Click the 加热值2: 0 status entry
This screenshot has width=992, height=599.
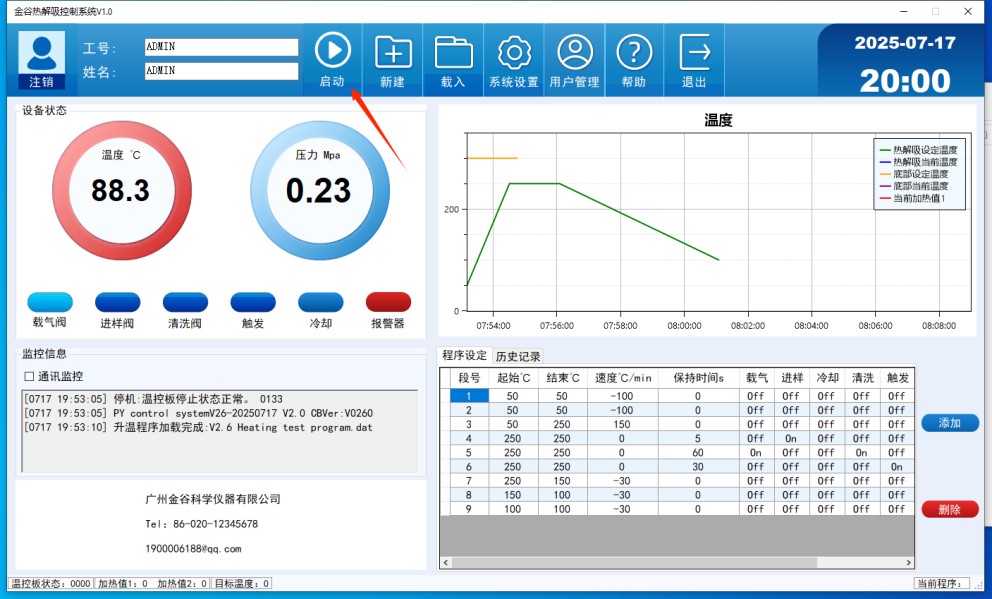click(182, 584)
